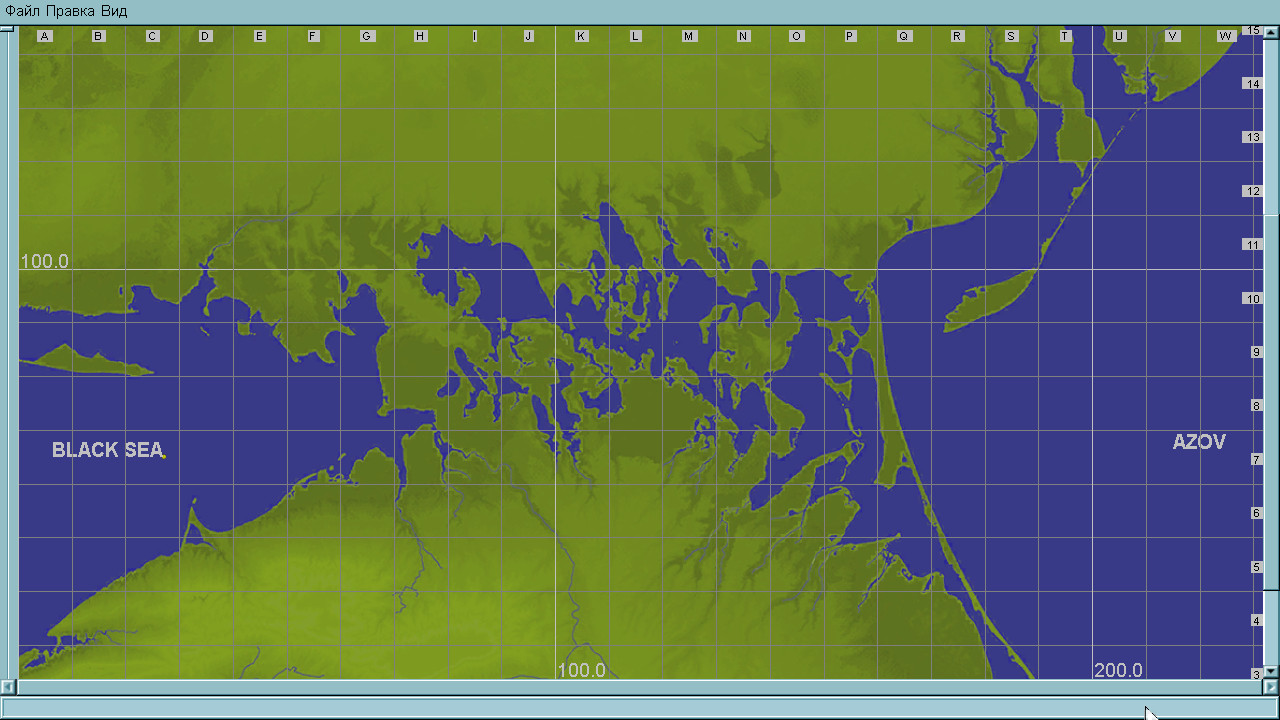The width and height of the screenshot is (1280, 720).
Task: Select the V column label
Action: pos(1172,36)
